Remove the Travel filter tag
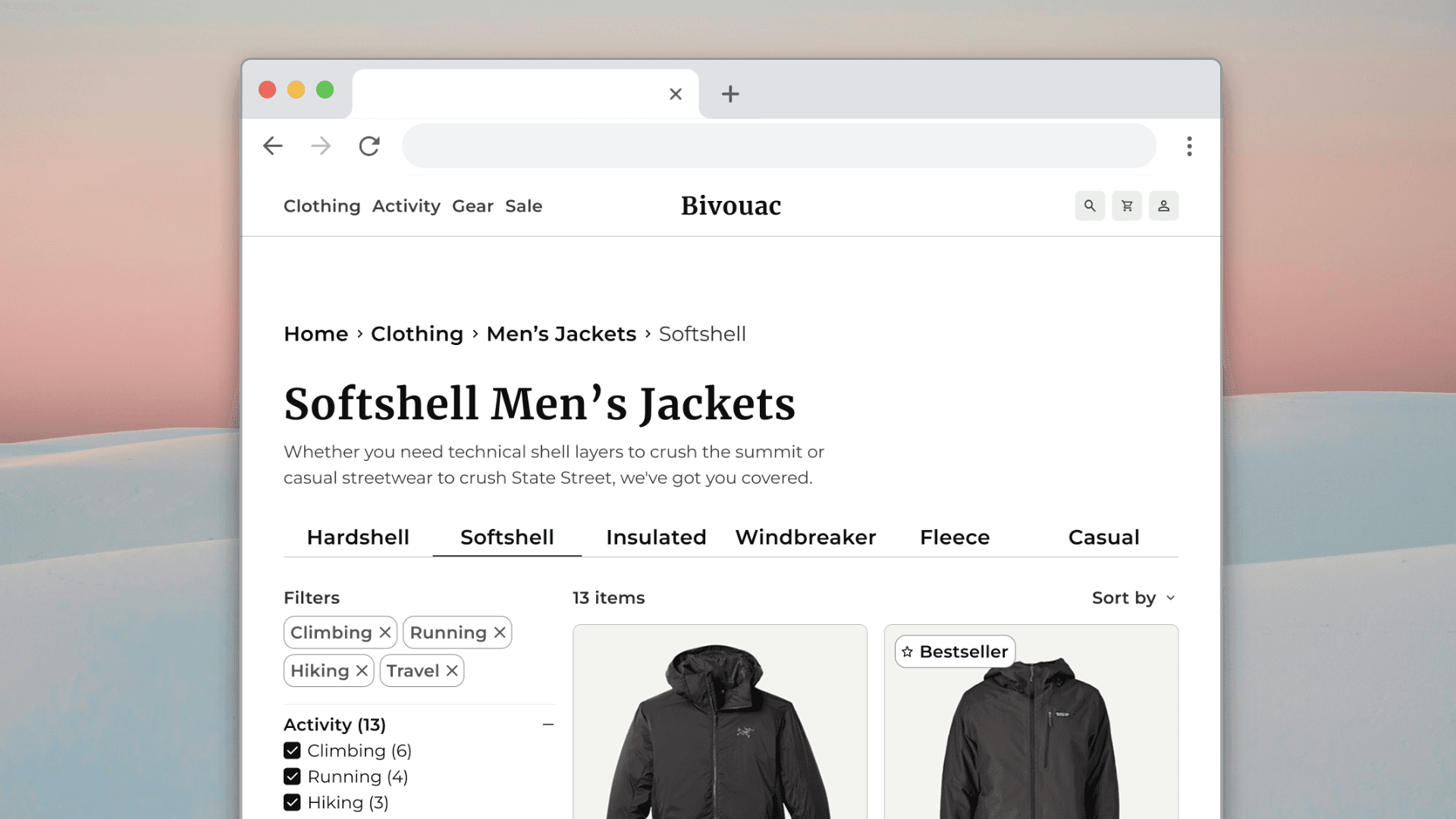 pyautogui.click(x=451, y=670)
